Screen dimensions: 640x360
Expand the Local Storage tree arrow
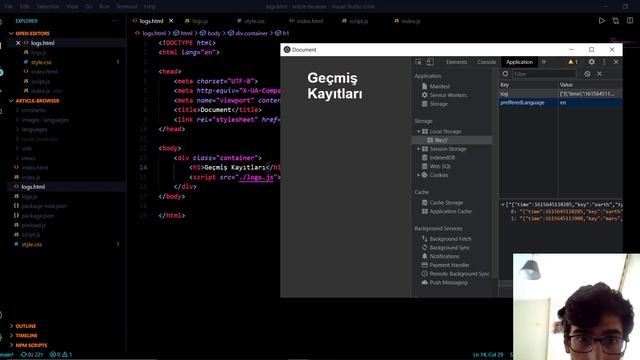click(418, 131)
